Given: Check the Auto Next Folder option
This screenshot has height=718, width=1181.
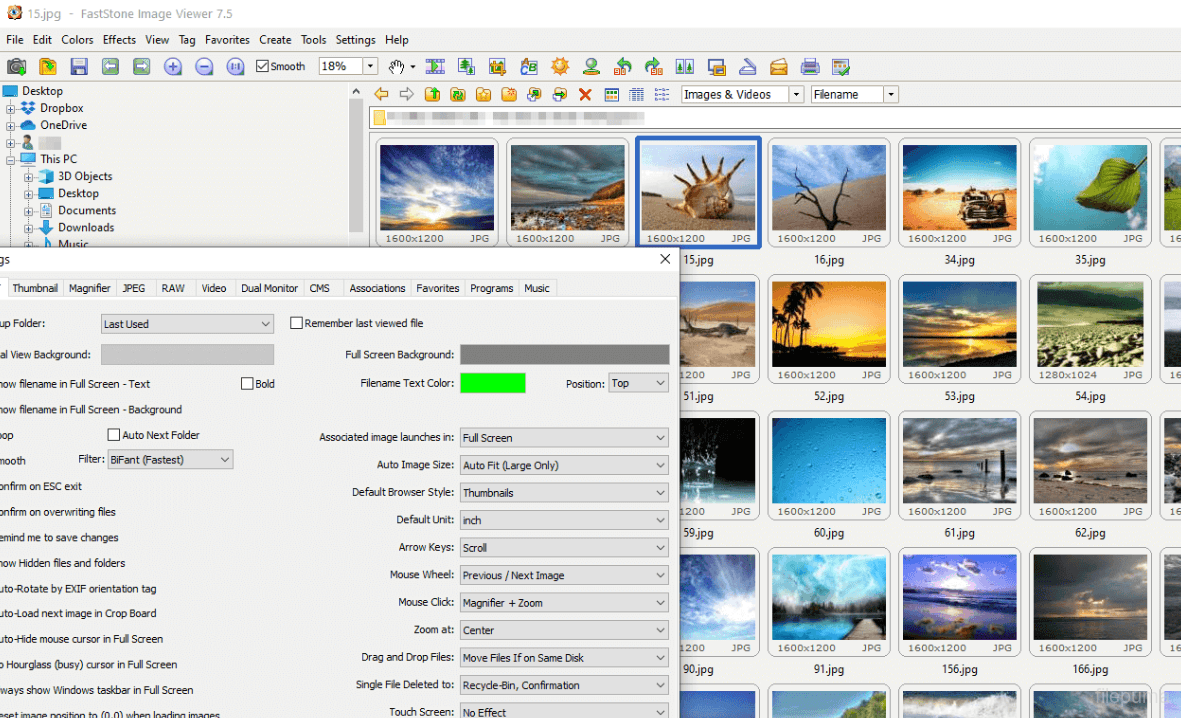Looking at the screenshot, I should pos(114,435).
